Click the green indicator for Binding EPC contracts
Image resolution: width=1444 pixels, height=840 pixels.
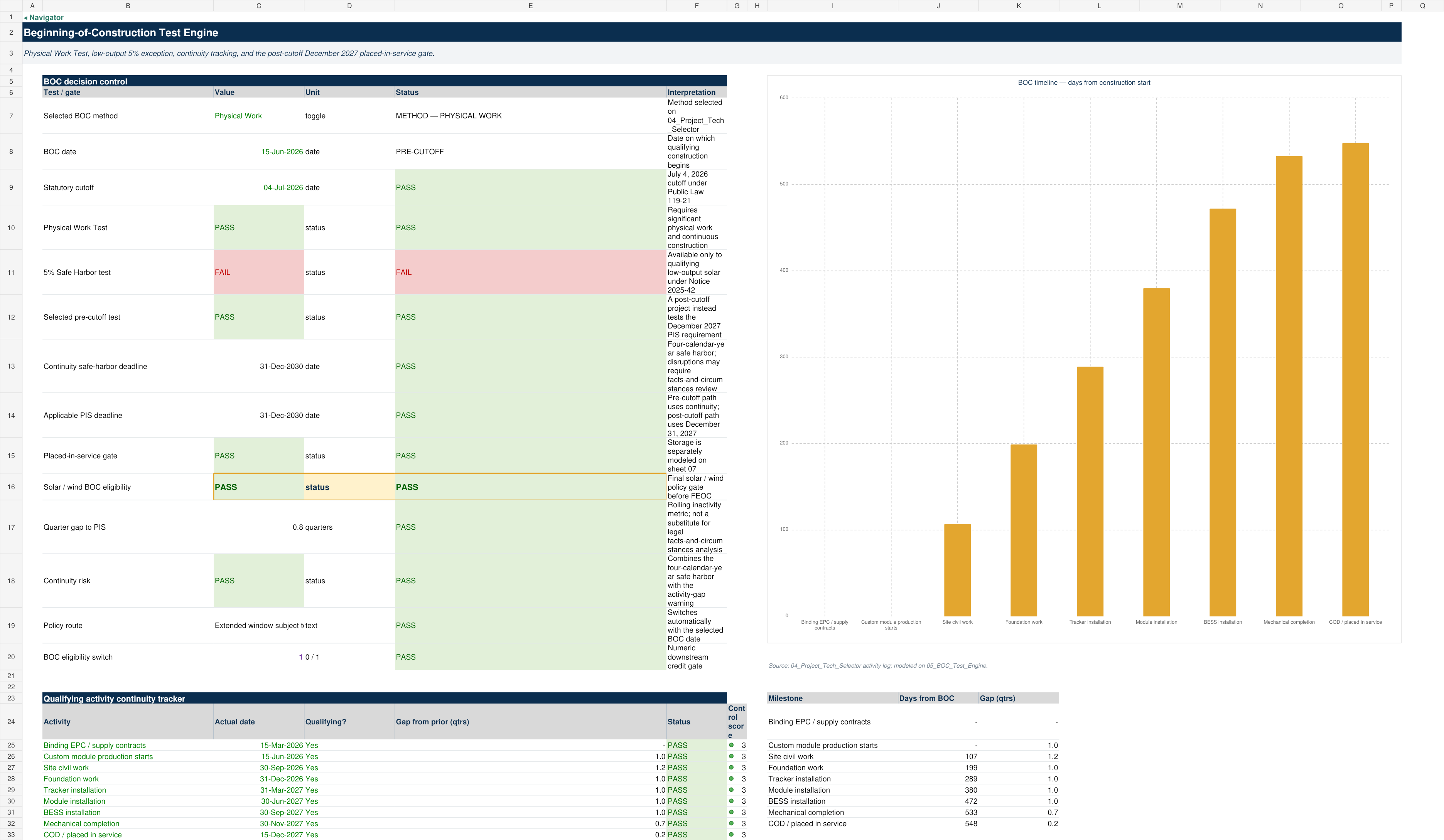click(x=731, y=745)
